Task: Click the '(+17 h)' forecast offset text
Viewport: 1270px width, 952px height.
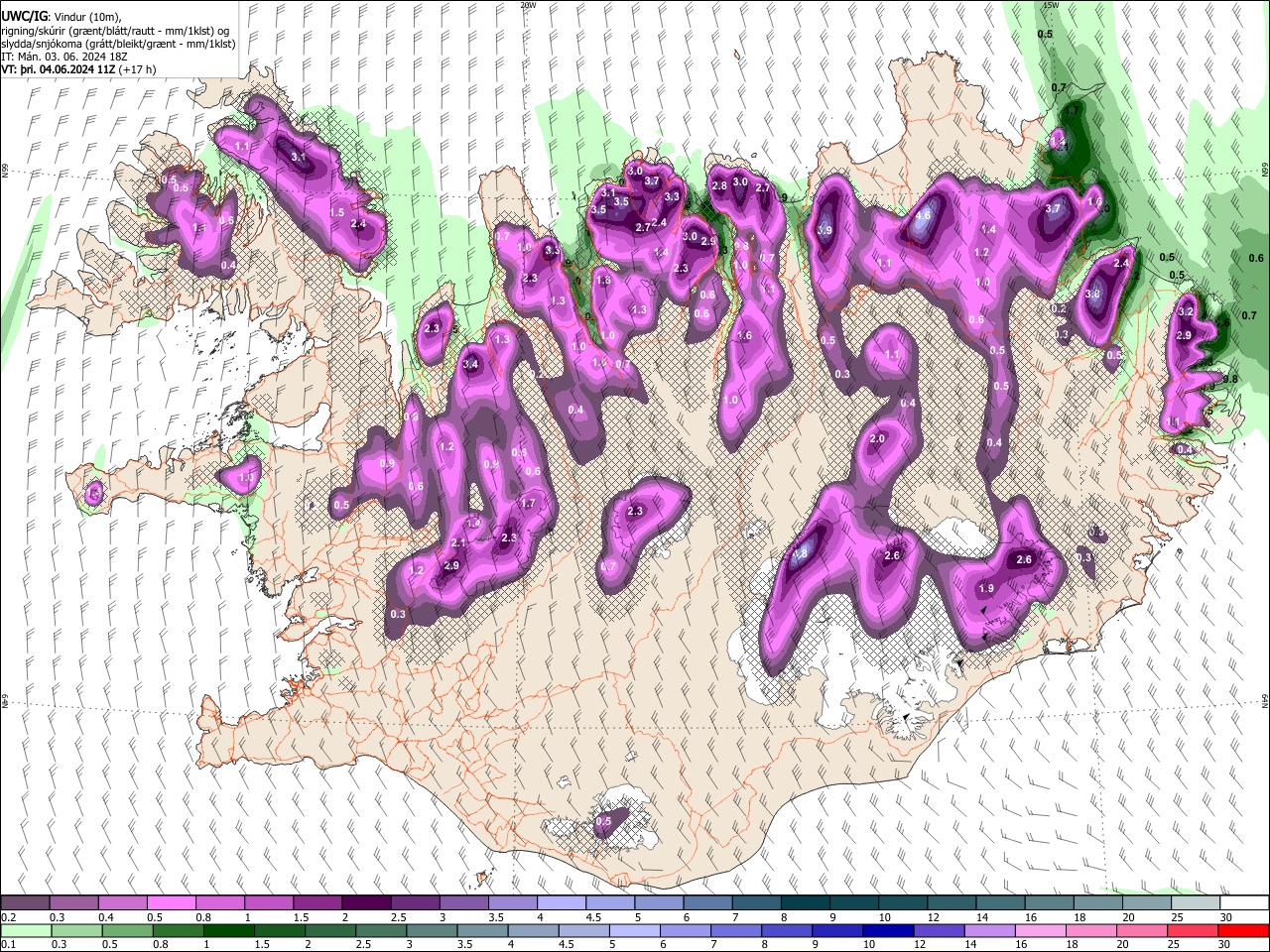Action: [x=137, y=69]
